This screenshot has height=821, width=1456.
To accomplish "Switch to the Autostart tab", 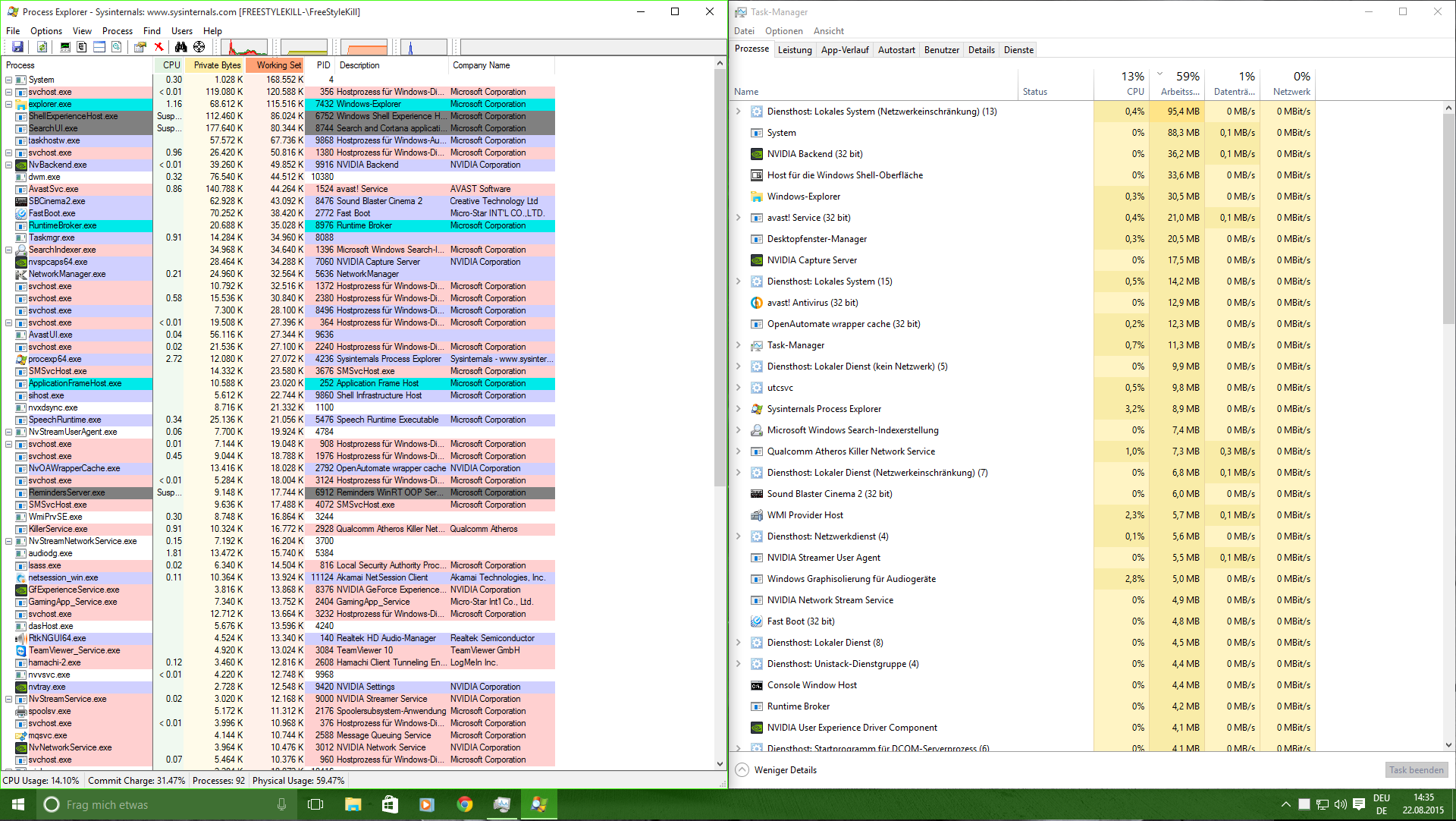I will click(896, 50).
